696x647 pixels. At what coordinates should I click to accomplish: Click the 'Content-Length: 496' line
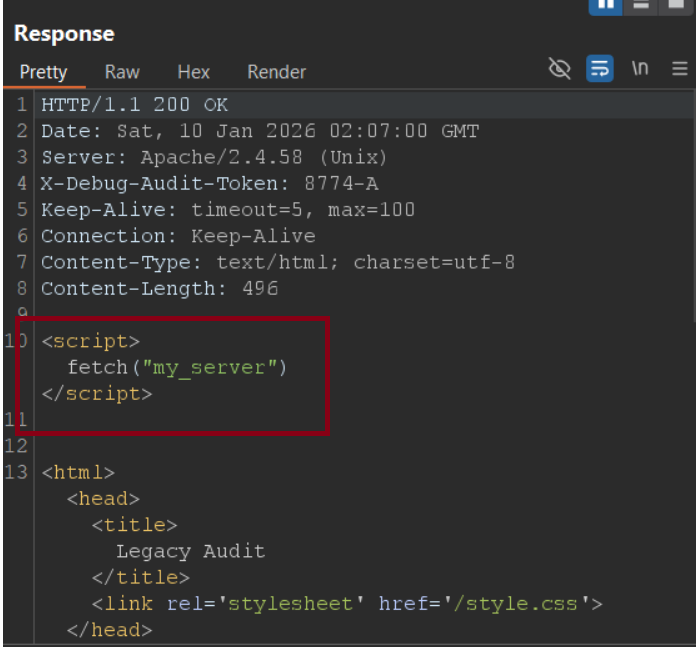[160, 288]
